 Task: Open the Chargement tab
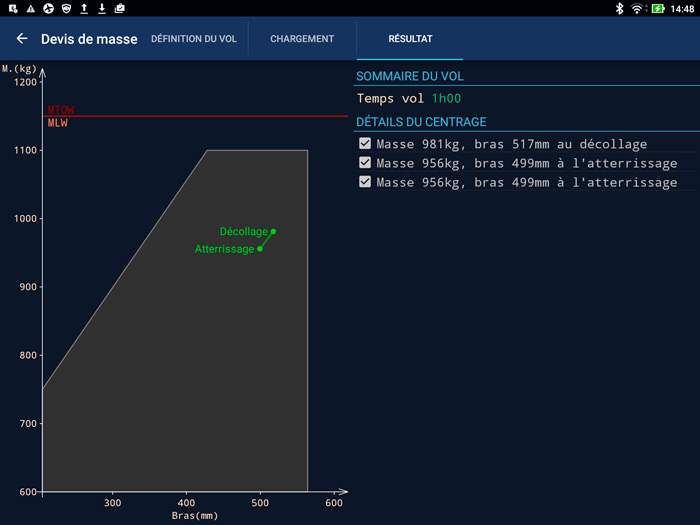(x=302, y=39)
